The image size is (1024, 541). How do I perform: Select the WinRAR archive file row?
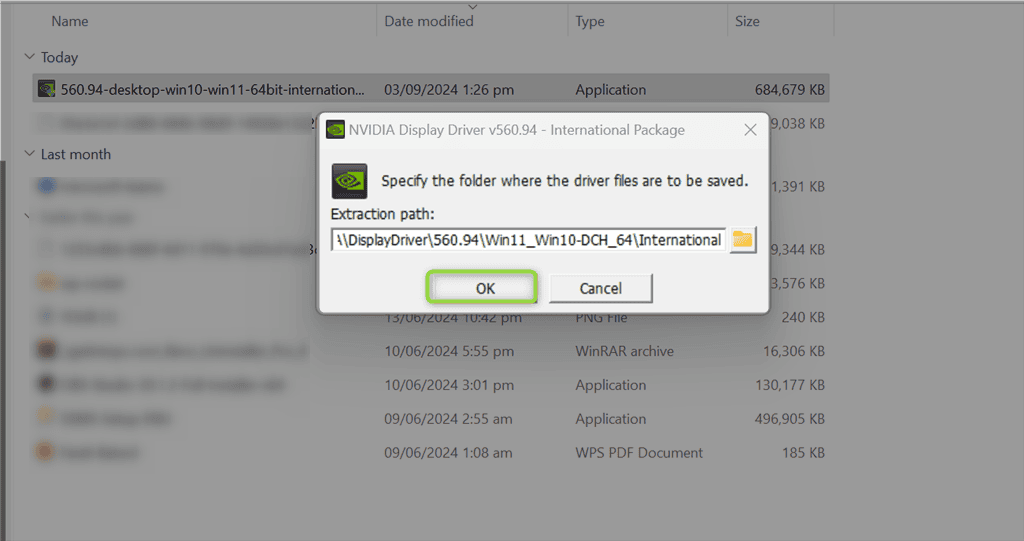[431, 351]
